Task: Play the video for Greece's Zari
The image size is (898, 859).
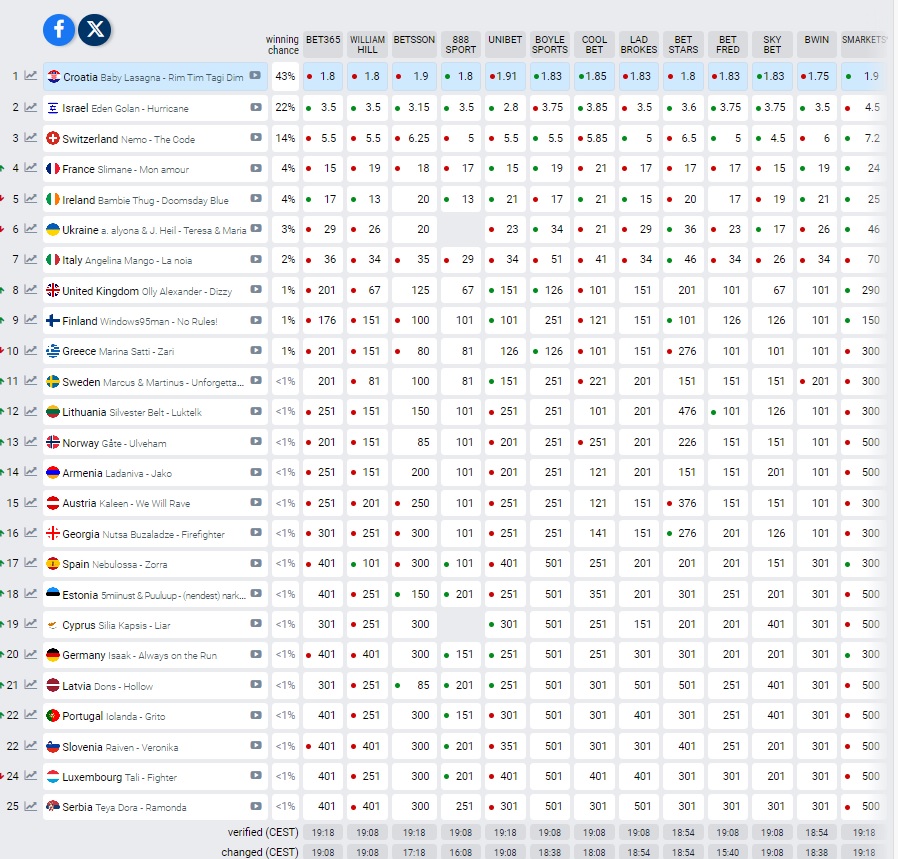Action: 256,350
